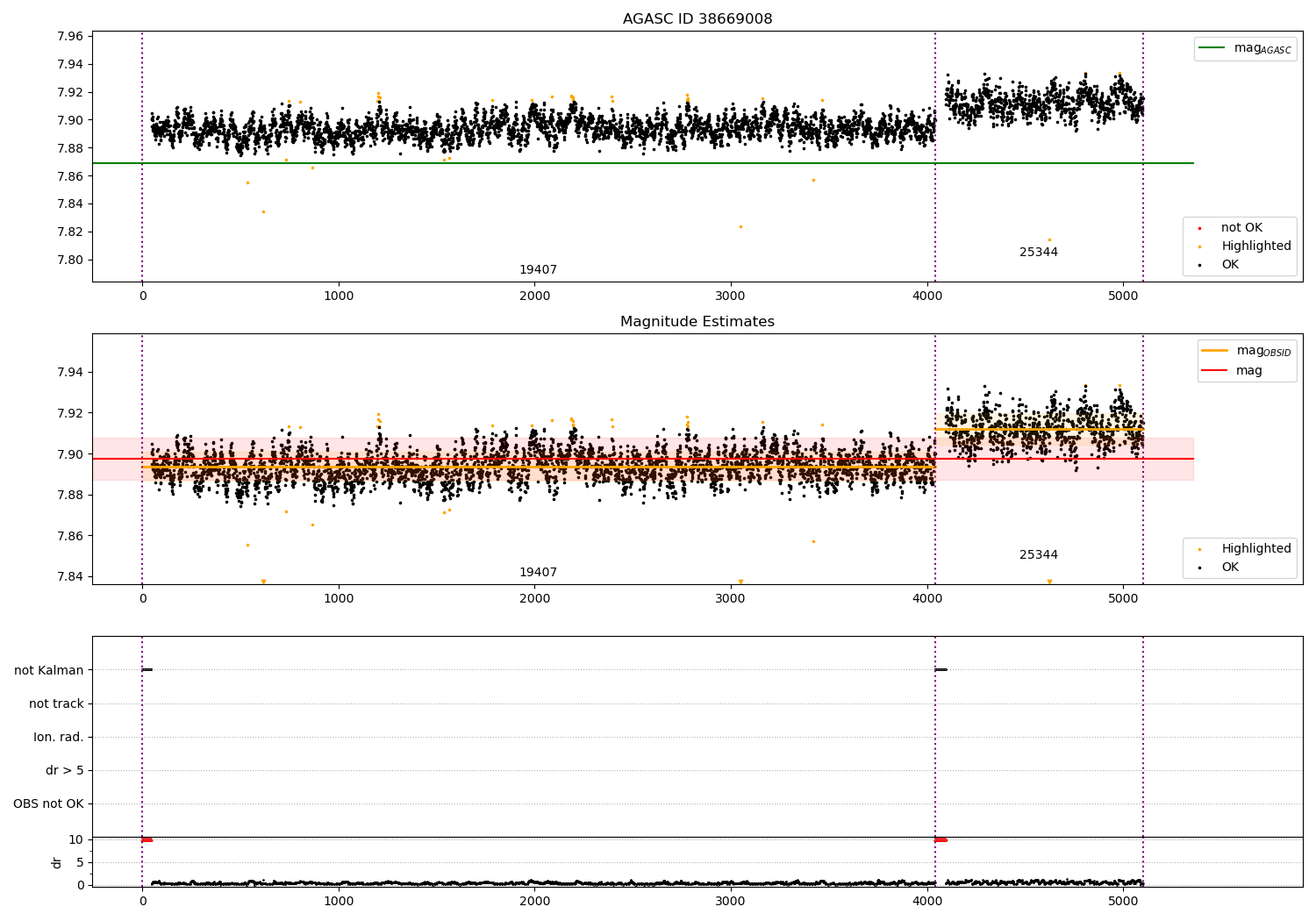The height and width of the screenshot is (921, 1316).
Task: Click the 25344 label in middle plot
Action: (x=1039, y=555)
